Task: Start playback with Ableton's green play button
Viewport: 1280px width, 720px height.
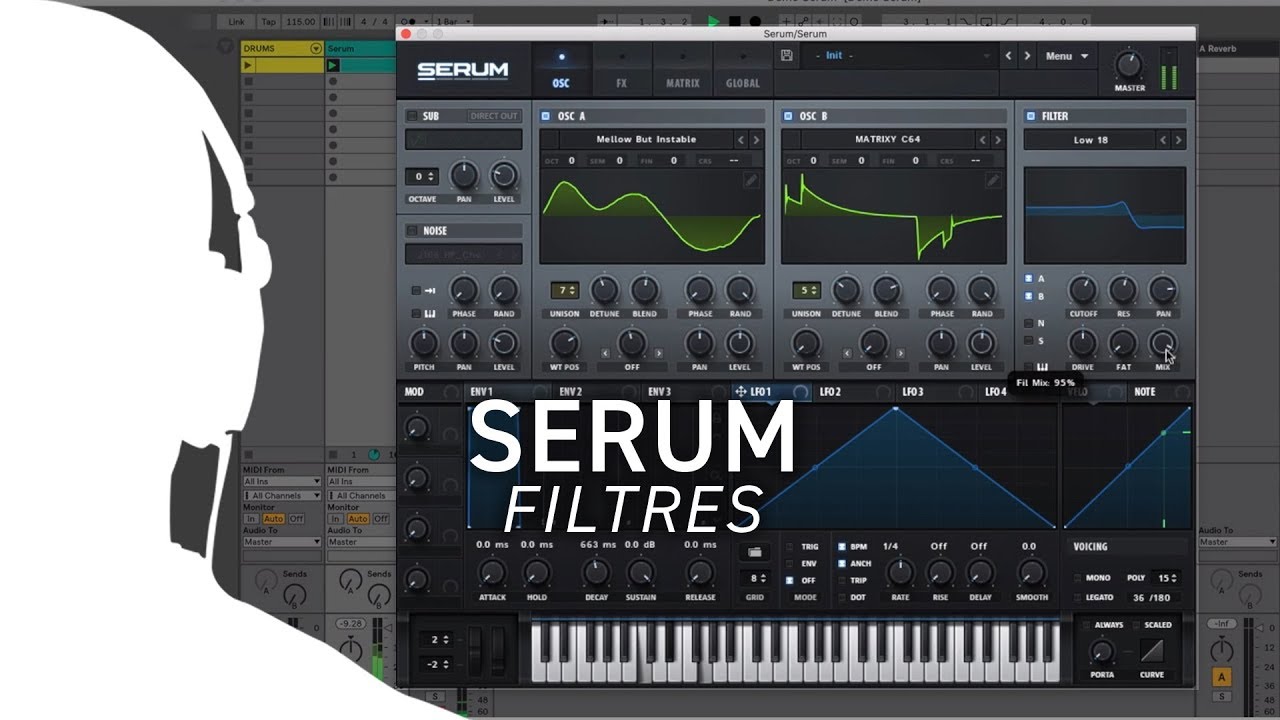Action: 713,21
